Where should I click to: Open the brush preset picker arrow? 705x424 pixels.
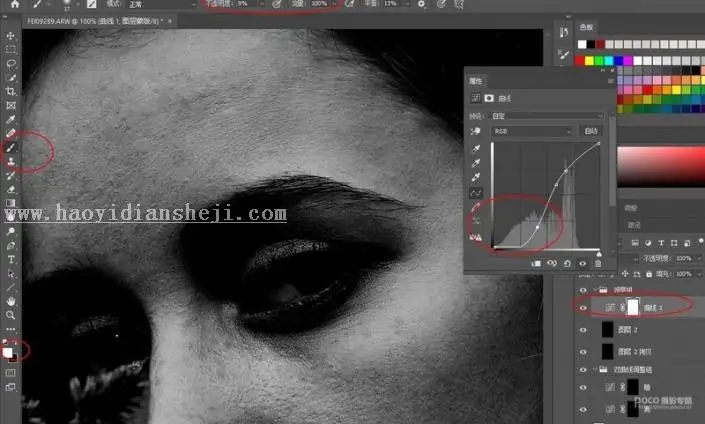(x=77, y=4)
